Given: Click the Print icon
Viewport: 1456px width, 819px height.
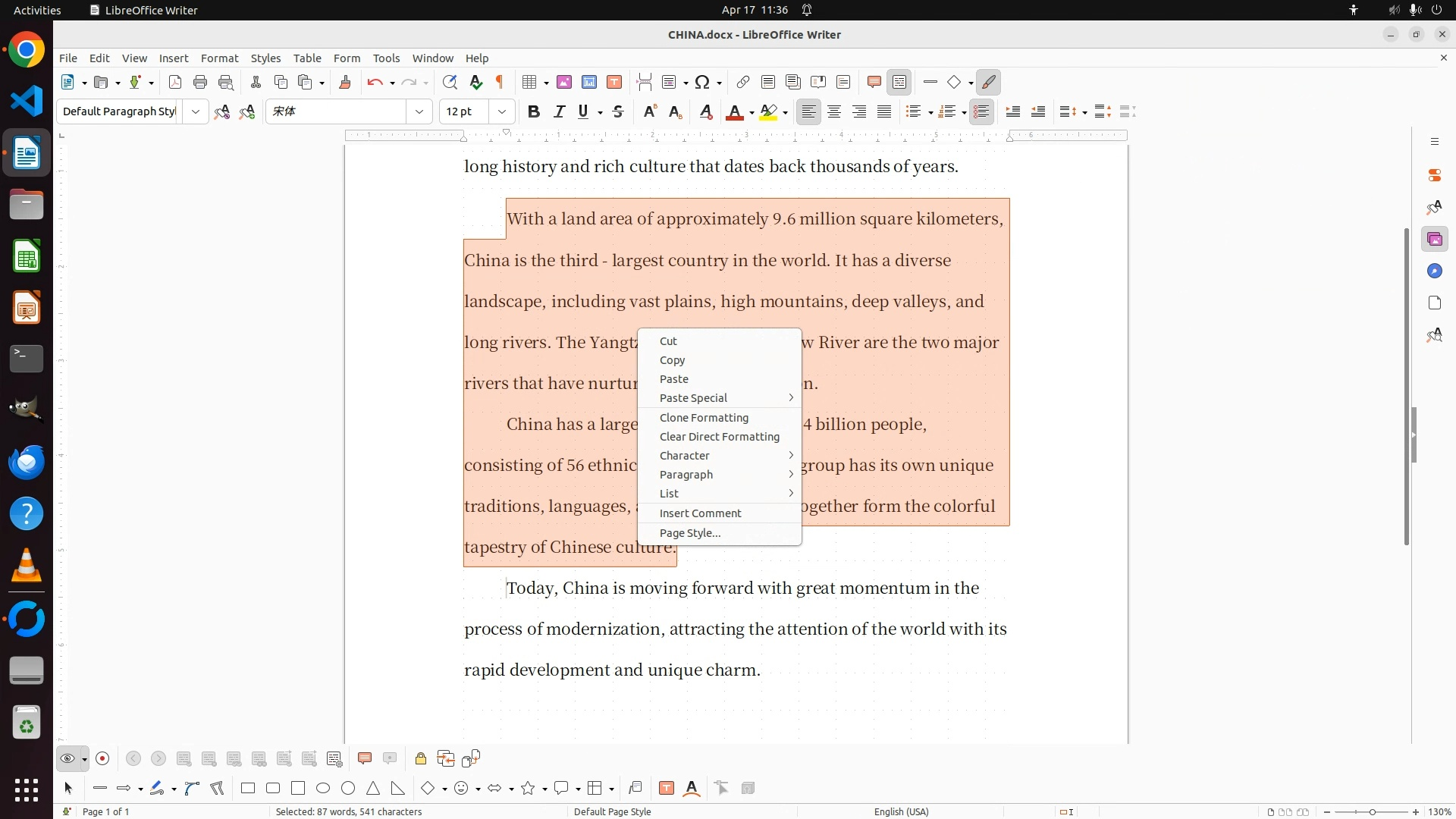Looking at the screenshot, I should [200, 83].
